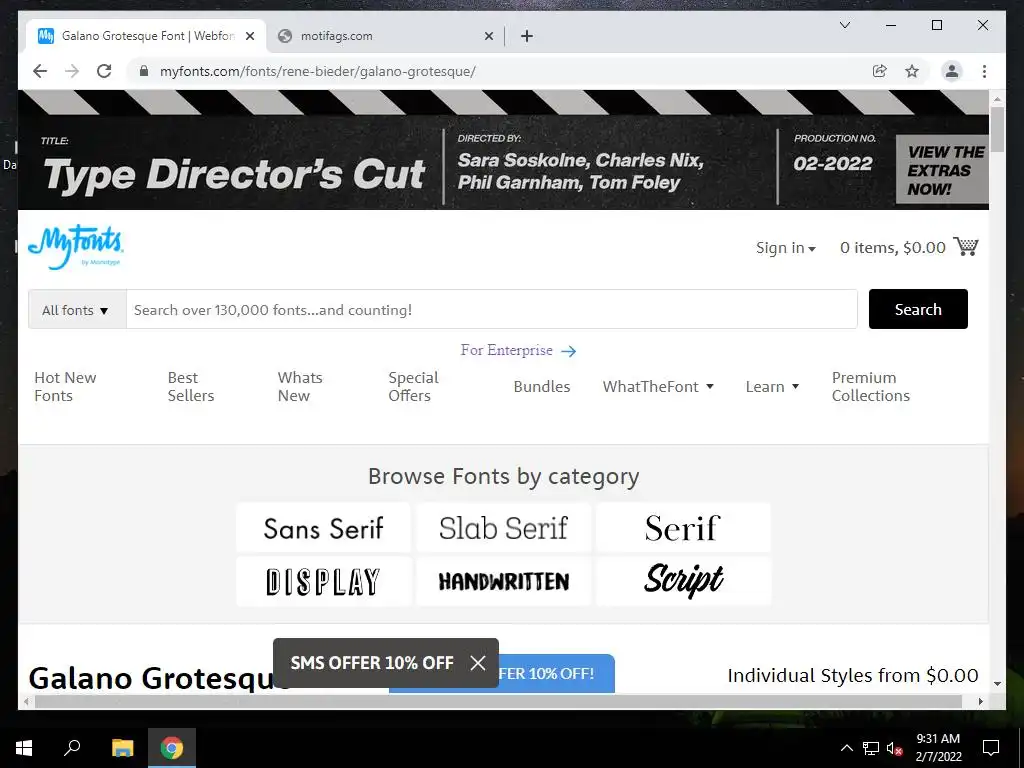
Task: Go back with browser back arrow
Action: click(40, 71)
